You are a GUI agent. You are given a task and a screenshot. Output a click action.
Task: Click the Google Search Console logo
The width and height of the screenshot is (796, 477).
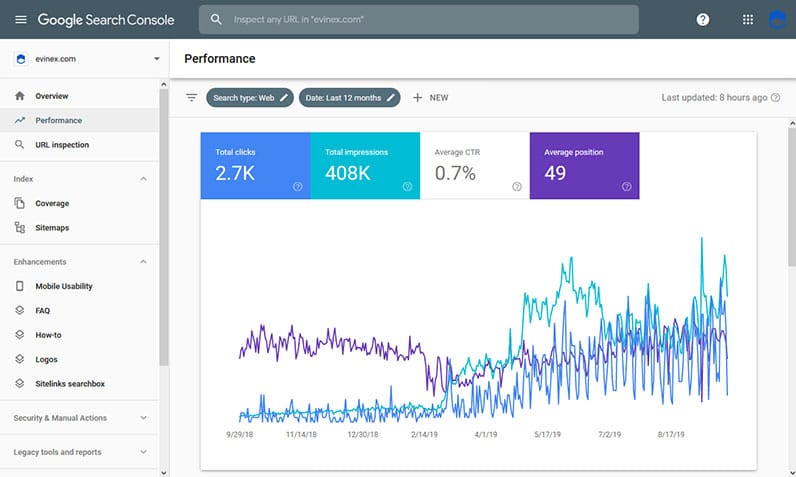tap(106, 20)
